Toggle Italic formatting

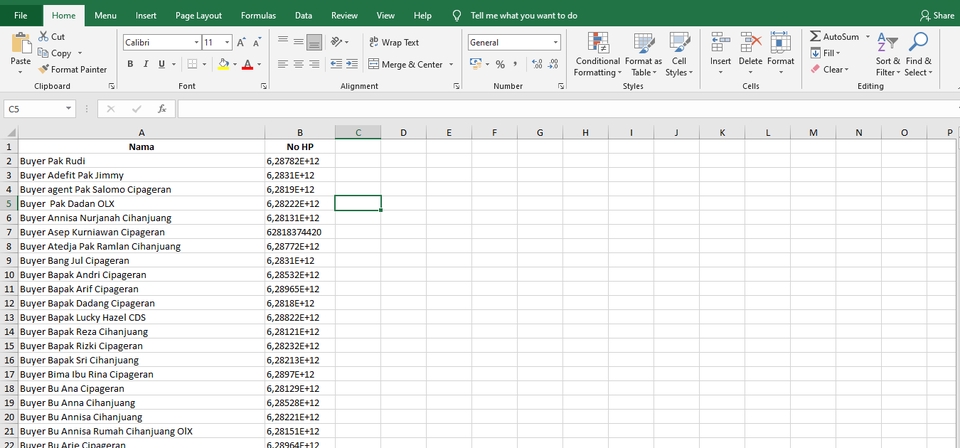point(146,64)
